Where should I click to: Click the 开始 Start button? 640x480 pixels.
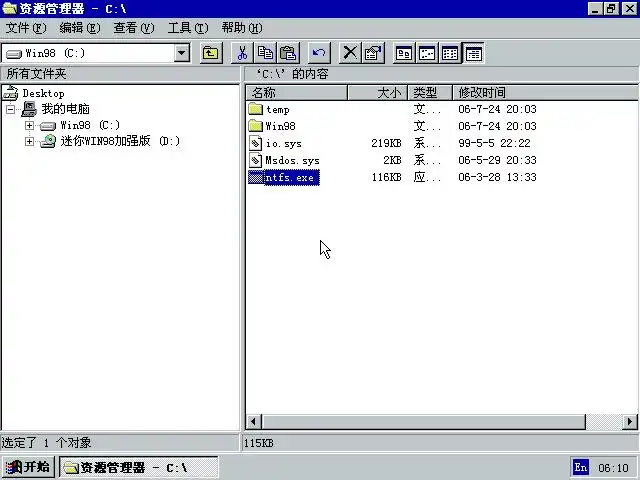[28, 467]
